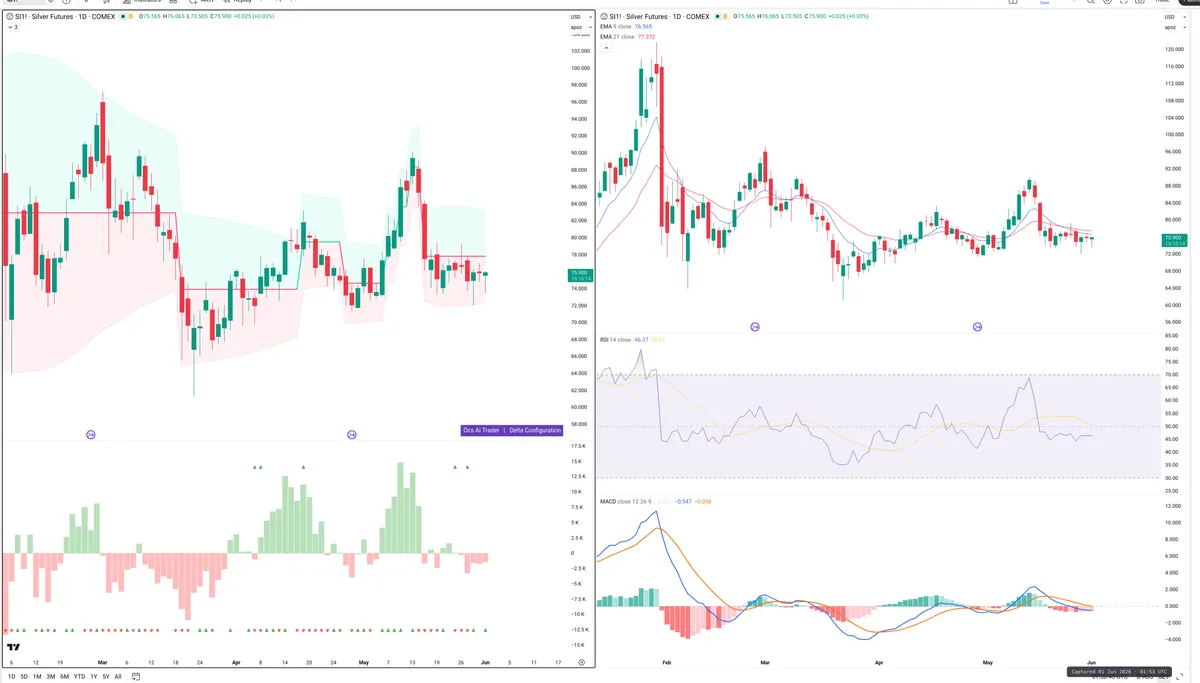The height and width of the screenshot is (683, 1200).
Task: Click market status dot in right chart legend
Action: point(719,17)
